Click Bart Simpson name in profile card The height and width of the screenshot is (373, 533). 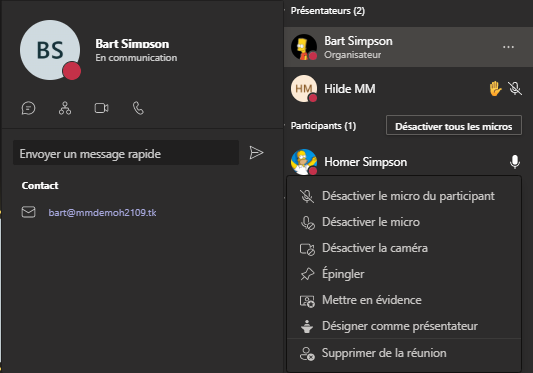click(132, 44)
